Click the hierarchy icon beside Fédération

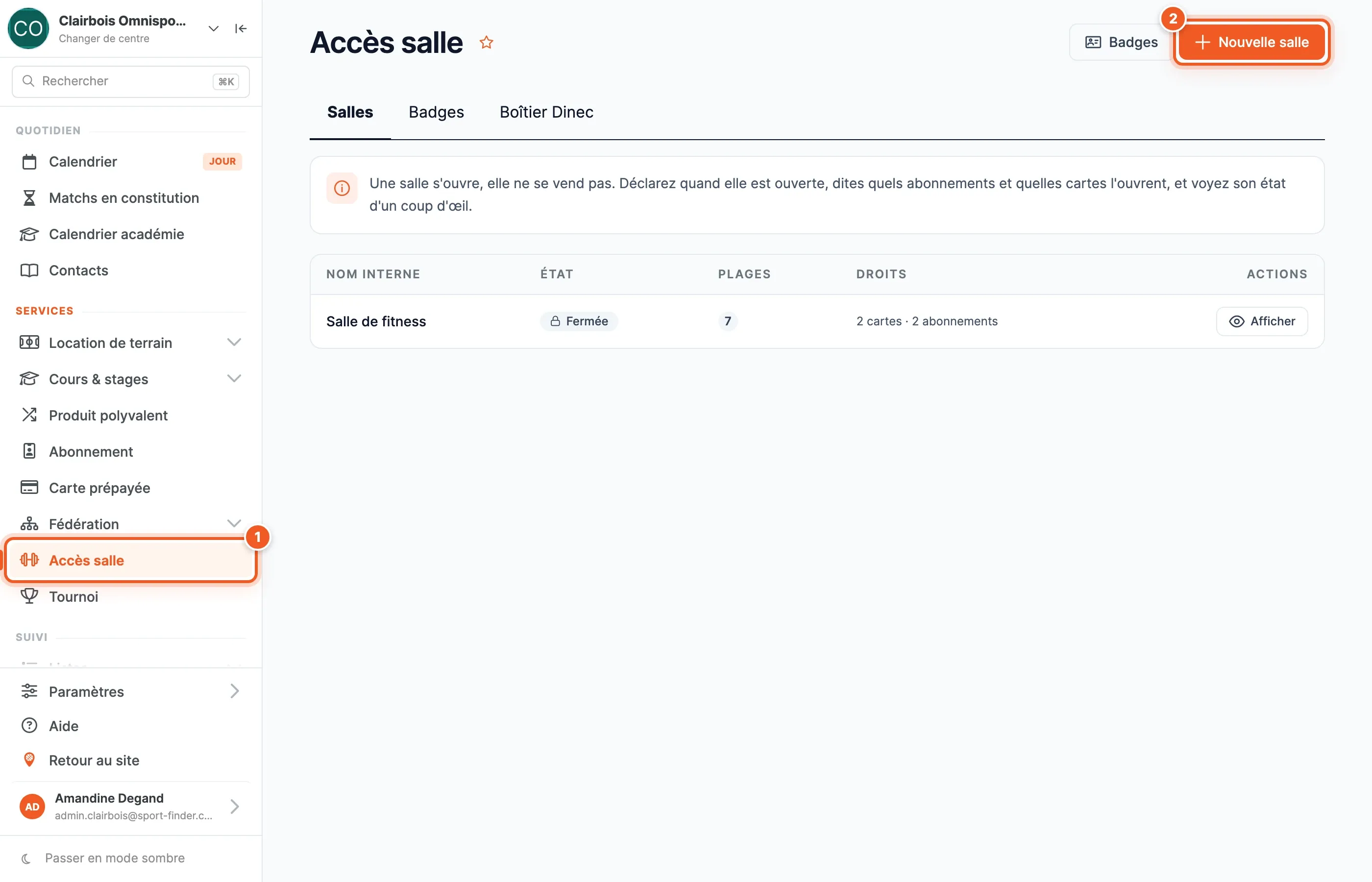tap(29, 523)
